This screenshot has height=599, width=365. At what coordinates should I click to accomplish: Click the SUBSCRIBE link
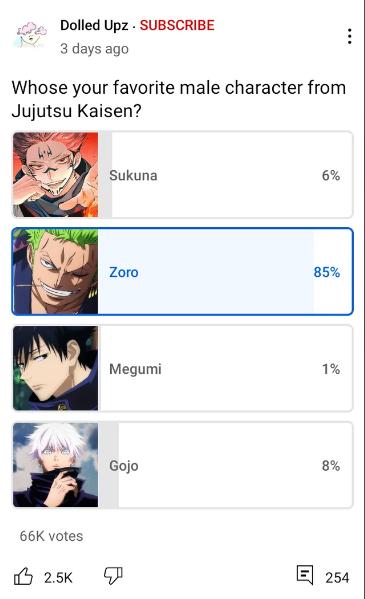(177, 25)
